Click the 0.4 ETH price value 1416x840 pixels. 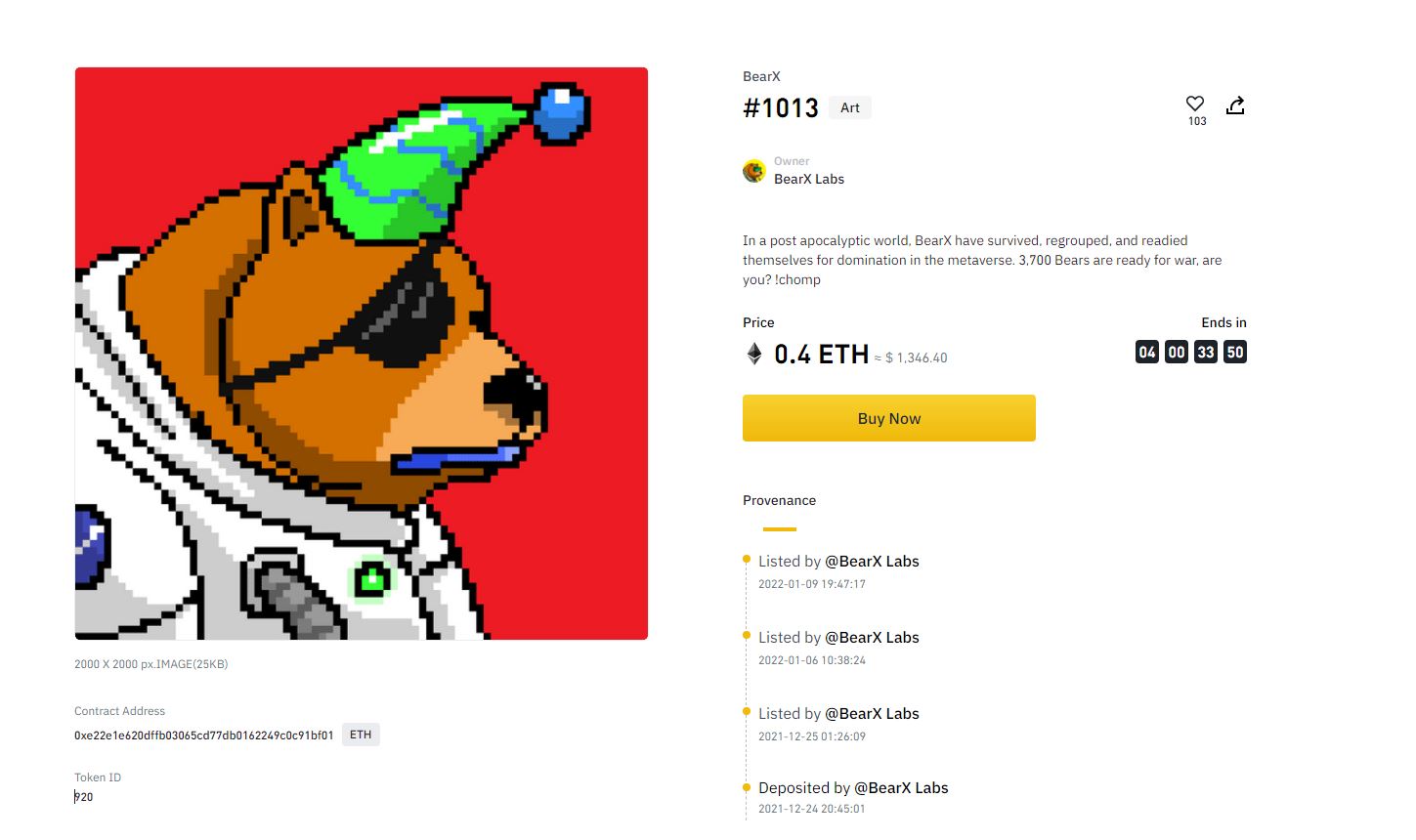(x=821, y=354)
